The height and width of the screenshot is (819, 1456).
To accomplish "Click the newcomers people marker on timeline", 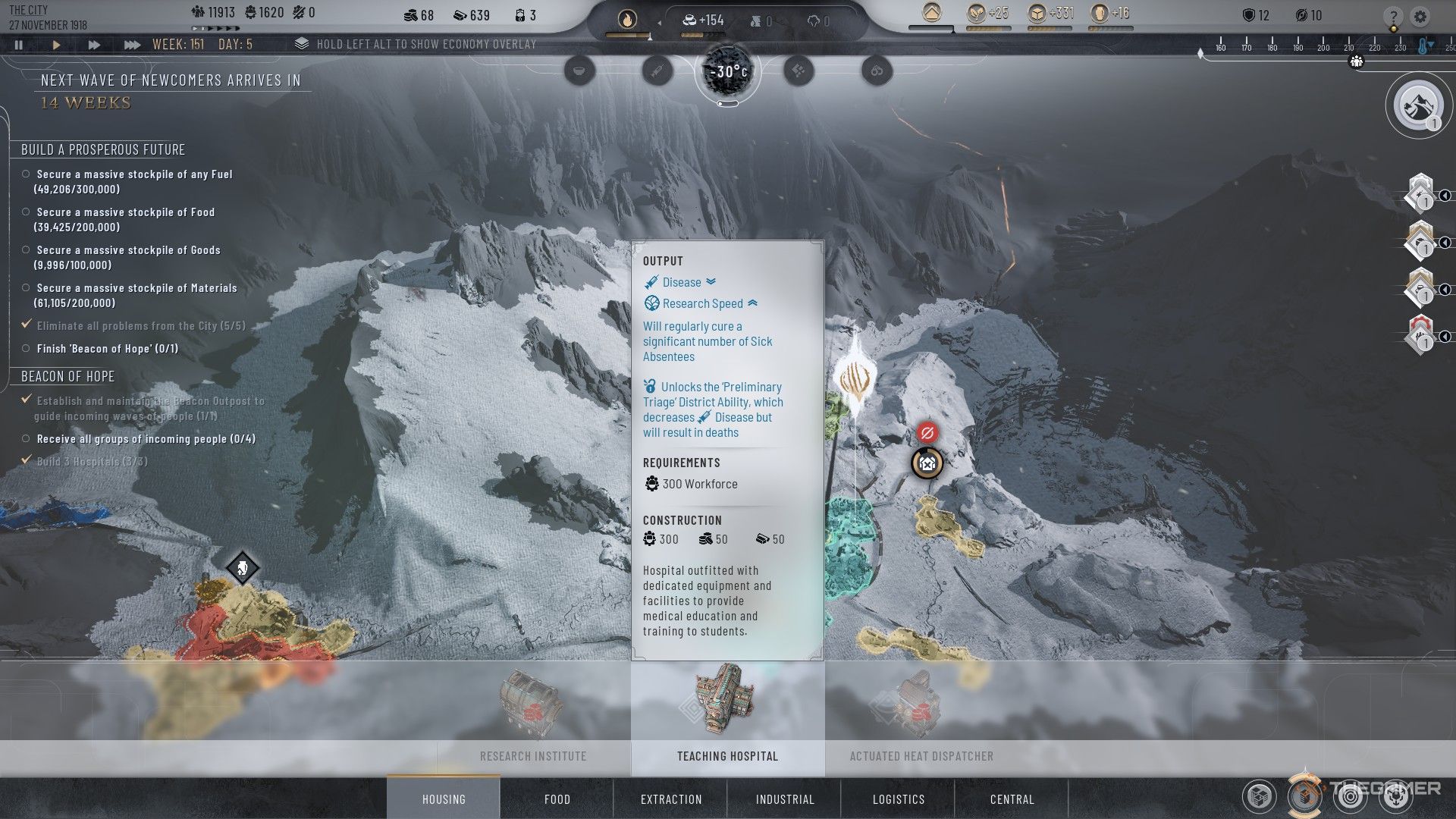I will pyautogui.click(x=1357, y=61).
